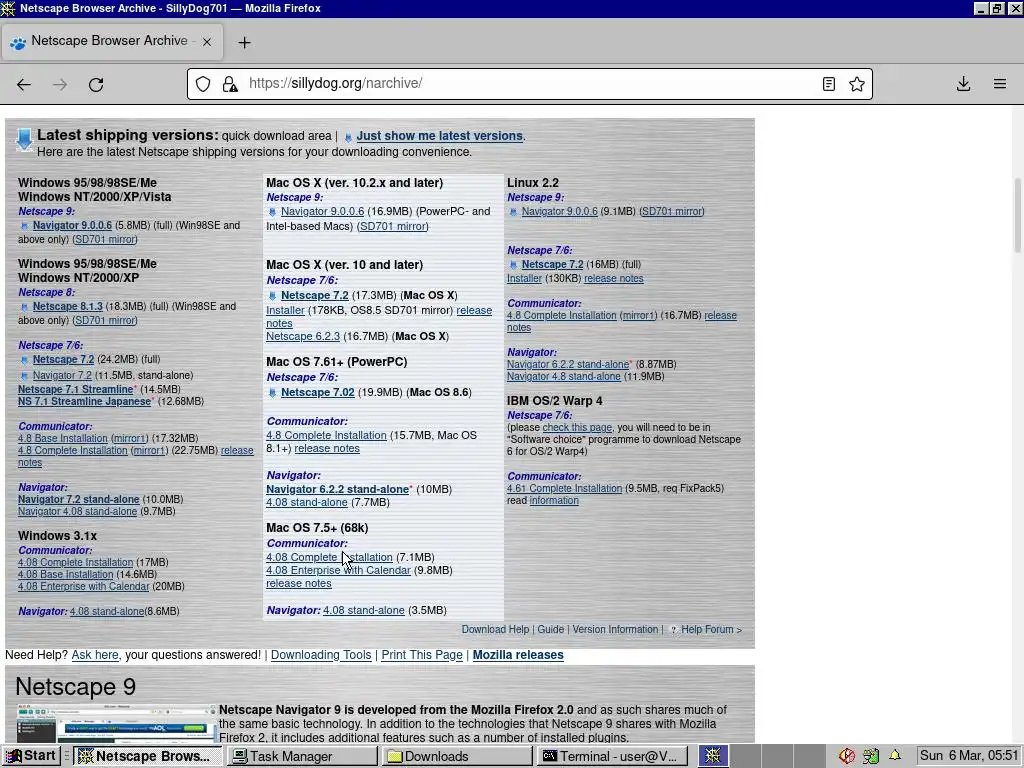This screenshot has width=1024, height=768.
Task: Click the notification bell tray icon
Action: point(895,756)
